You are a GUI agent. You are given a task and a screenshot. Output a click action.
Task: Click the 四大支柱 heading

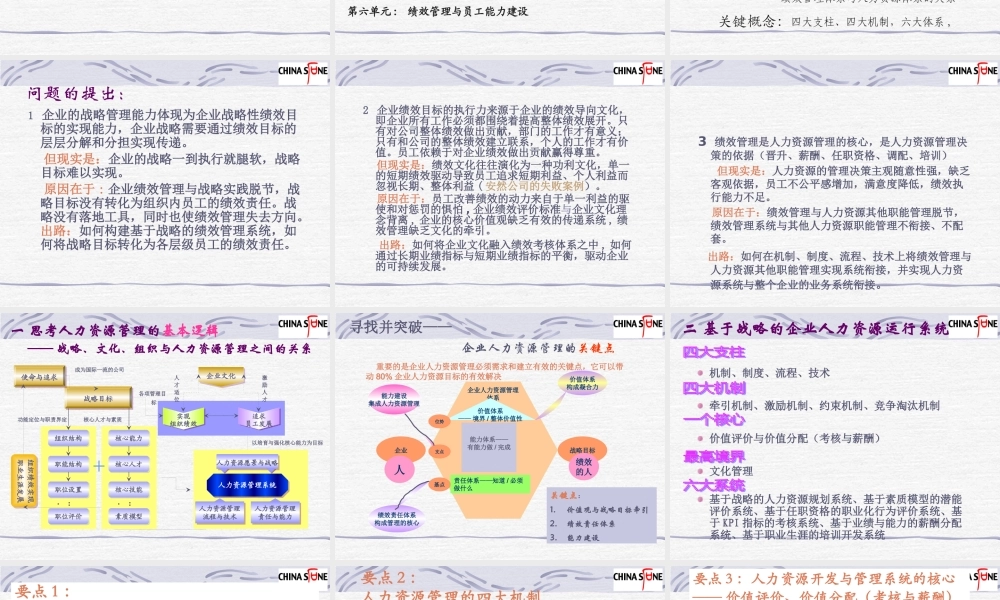click(714, 352)
